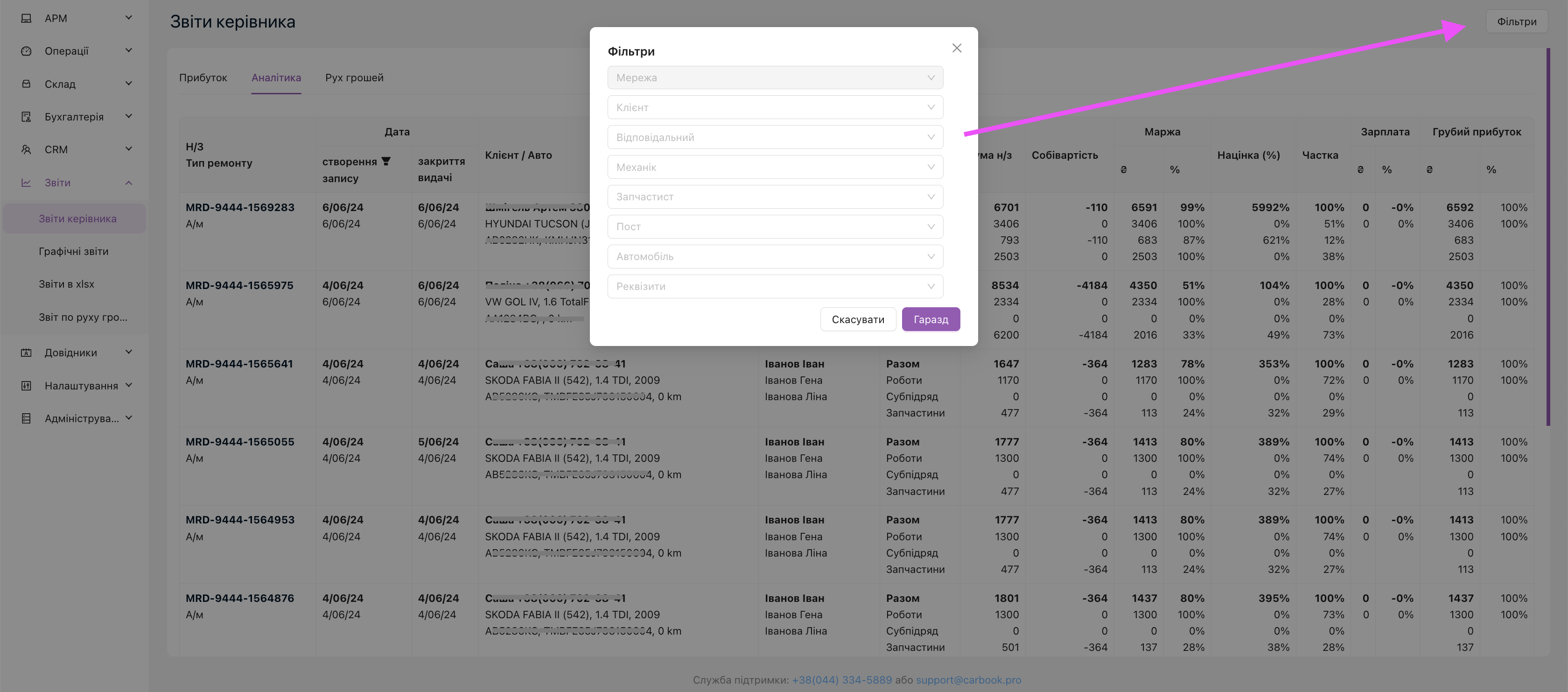1568x692 pixels.
Task: Collapse the Звіти menu section
Action: 128,183
